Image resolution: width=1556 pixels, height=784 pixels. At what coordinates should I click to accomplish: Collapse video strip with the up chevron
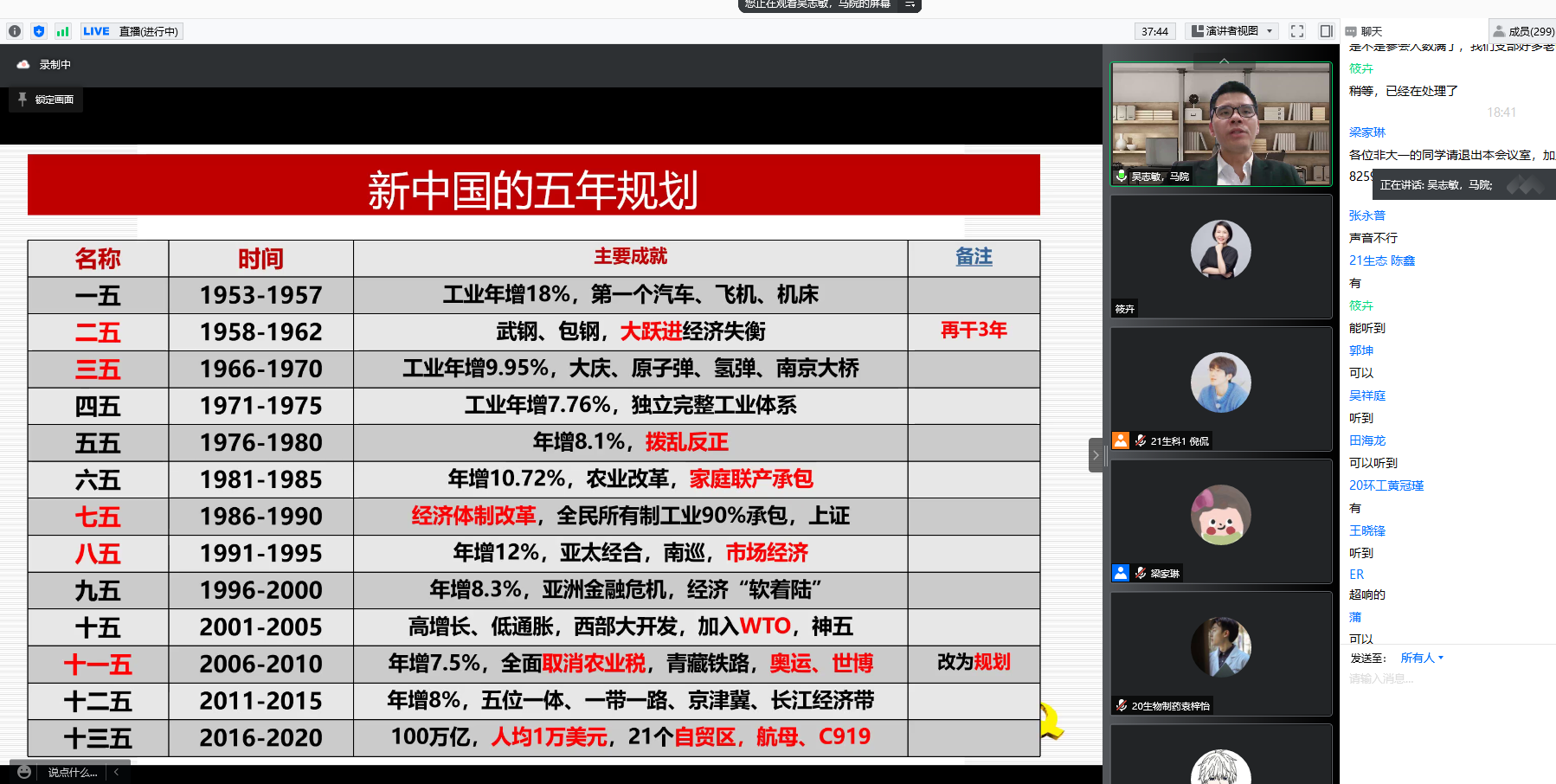tap(1224, 61)
